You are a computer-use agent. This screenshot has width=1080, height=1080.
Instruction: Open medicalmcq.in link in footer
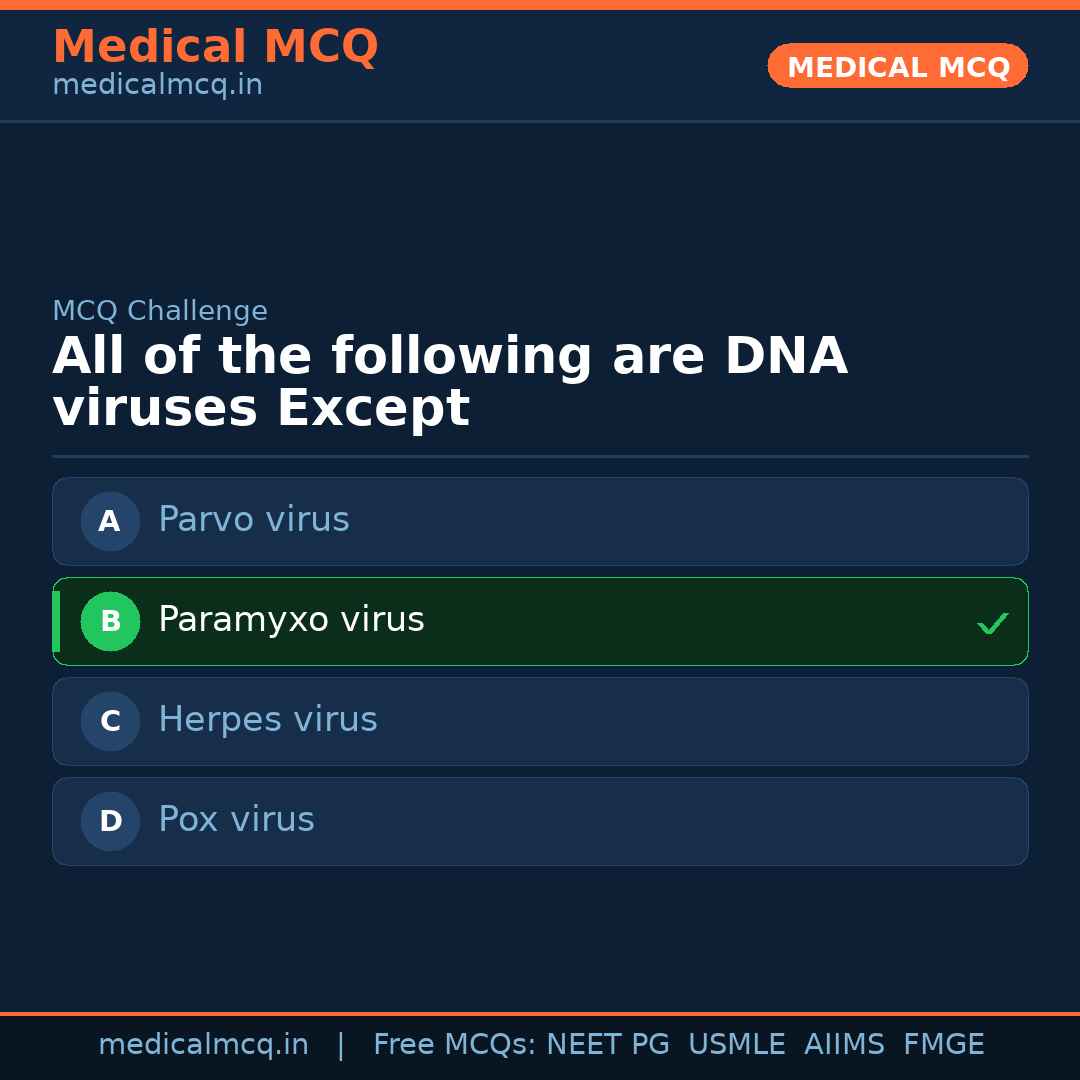(203, 1045)
